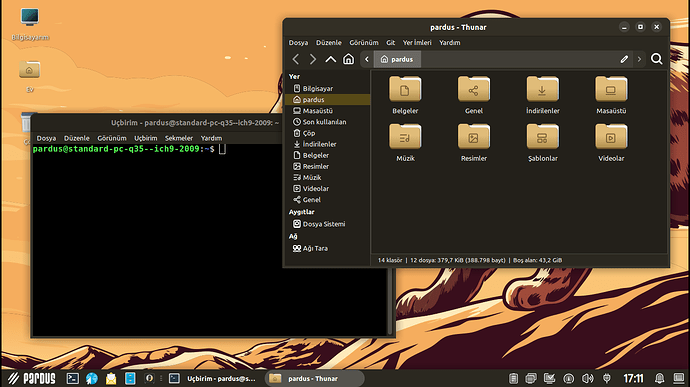
Task: Select Resimler in Thunar sidebar
Action: 327,166
